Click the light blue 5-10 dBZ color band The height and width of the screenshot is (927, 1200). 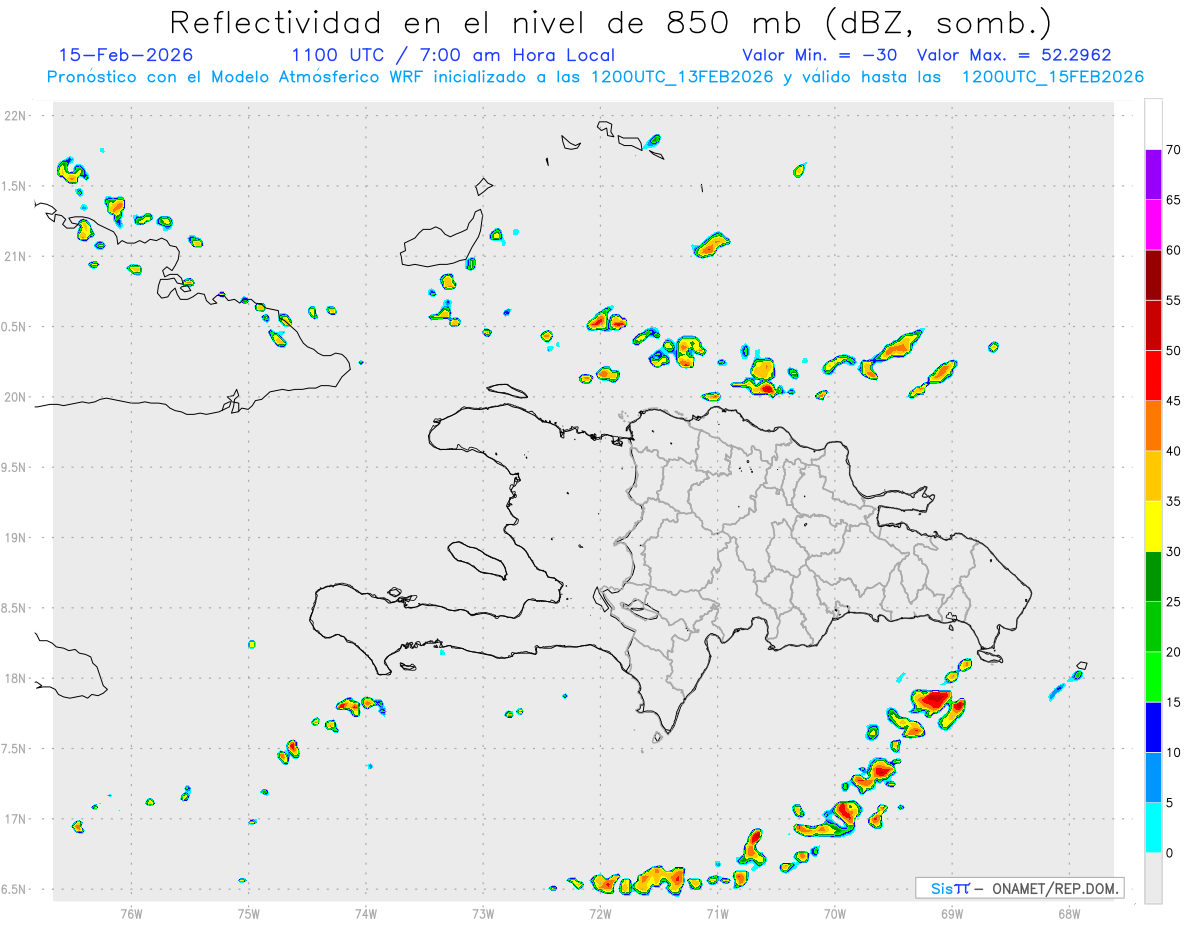tap(1154, 778)
